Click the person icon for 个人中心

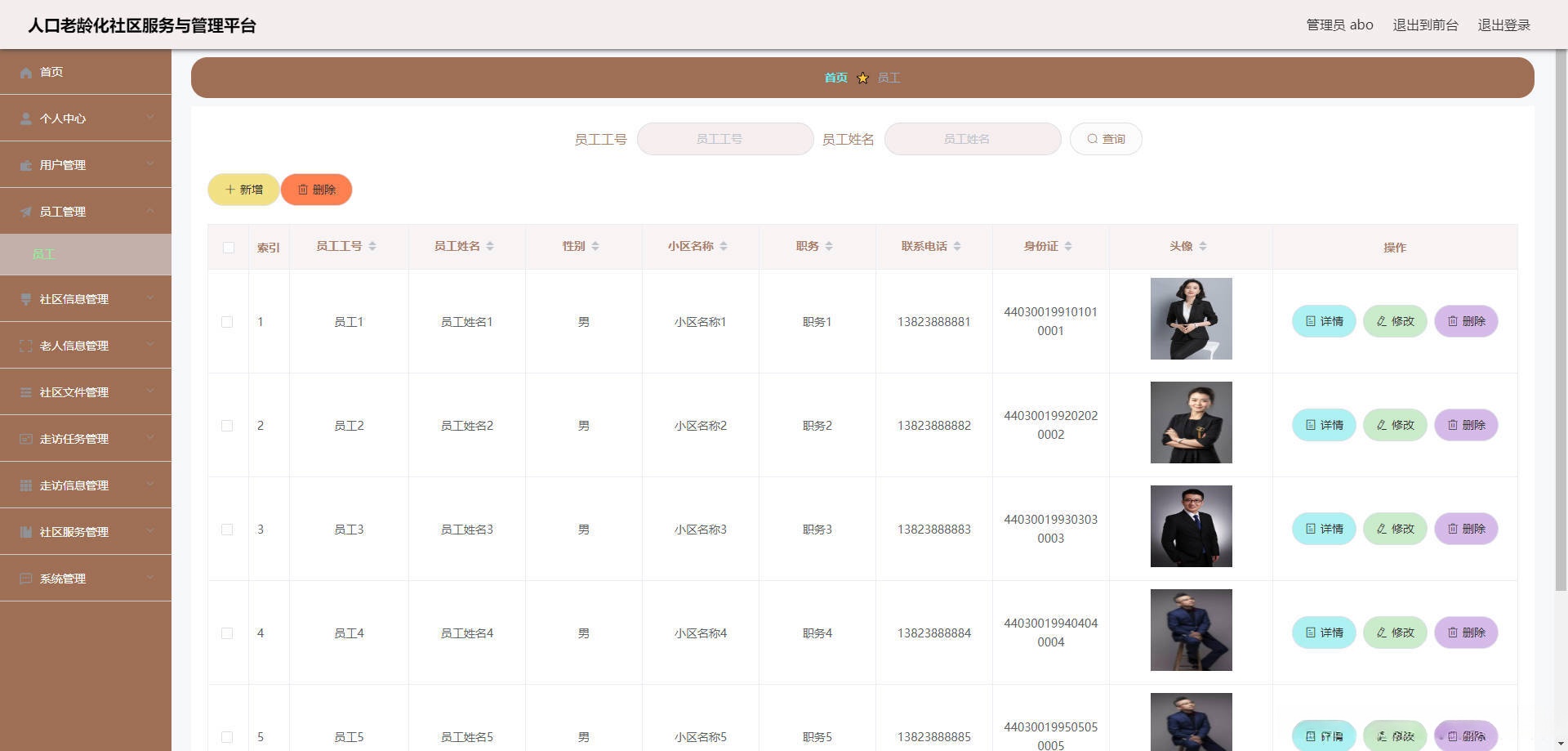click(x=26, y=119)
